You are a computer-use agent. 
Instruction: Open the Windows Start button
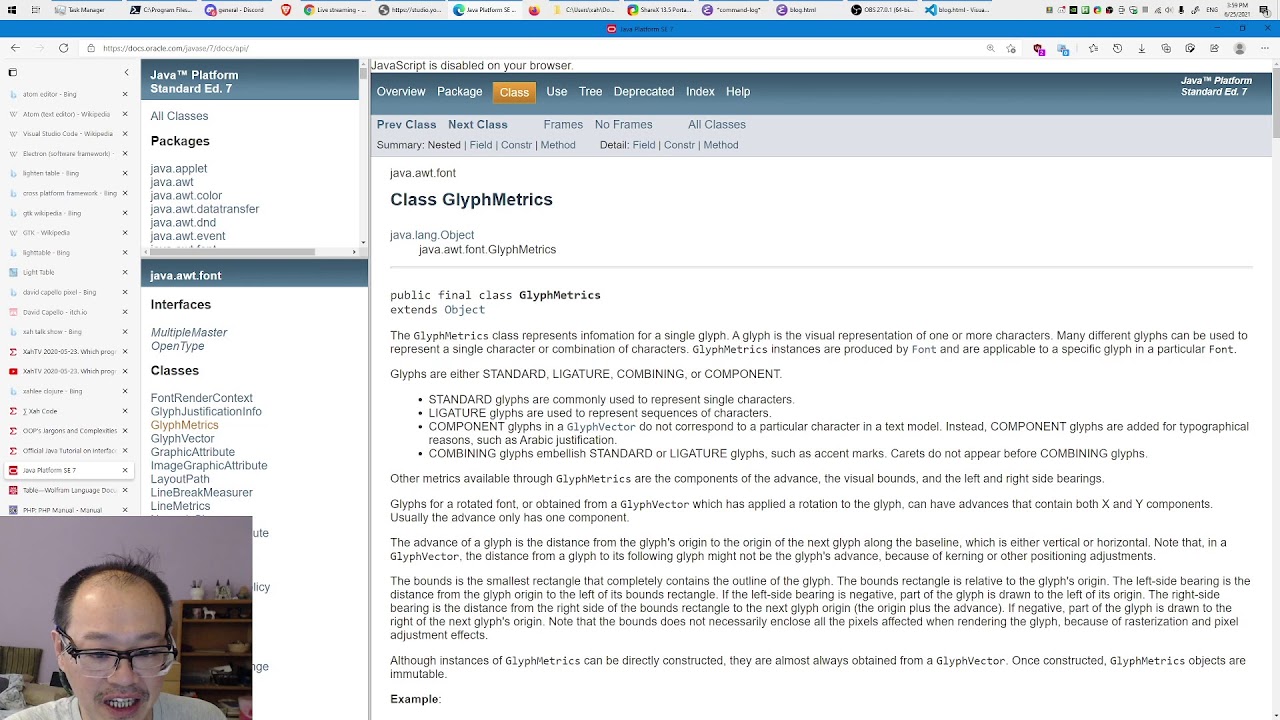(x=10, y=10)
